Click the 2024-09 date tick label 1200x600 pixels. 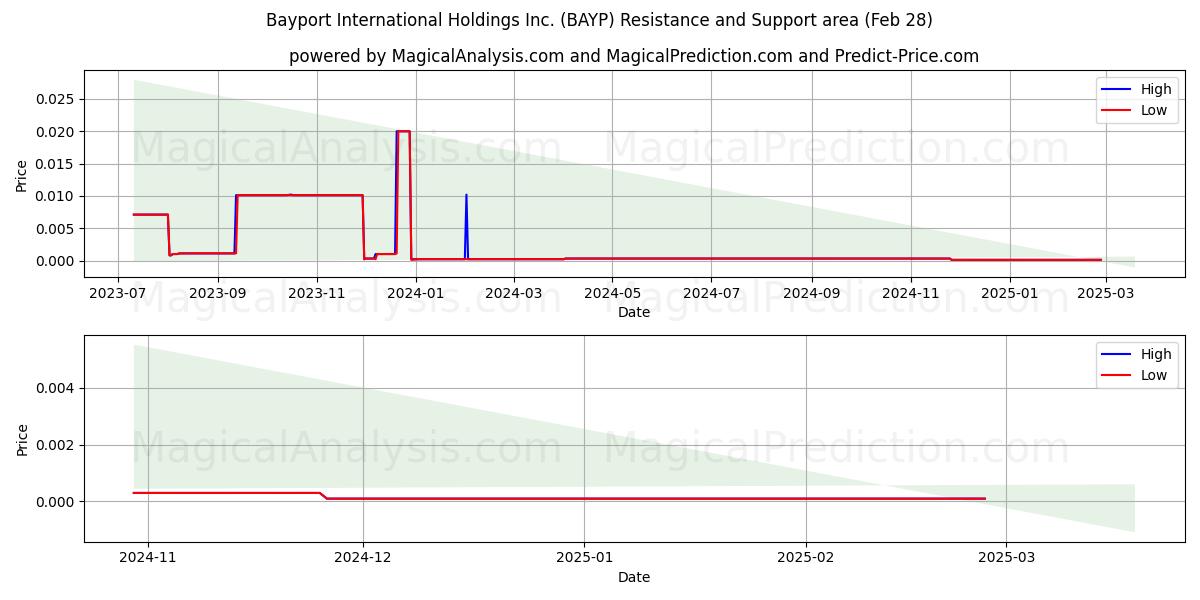[x=812, y=294]
